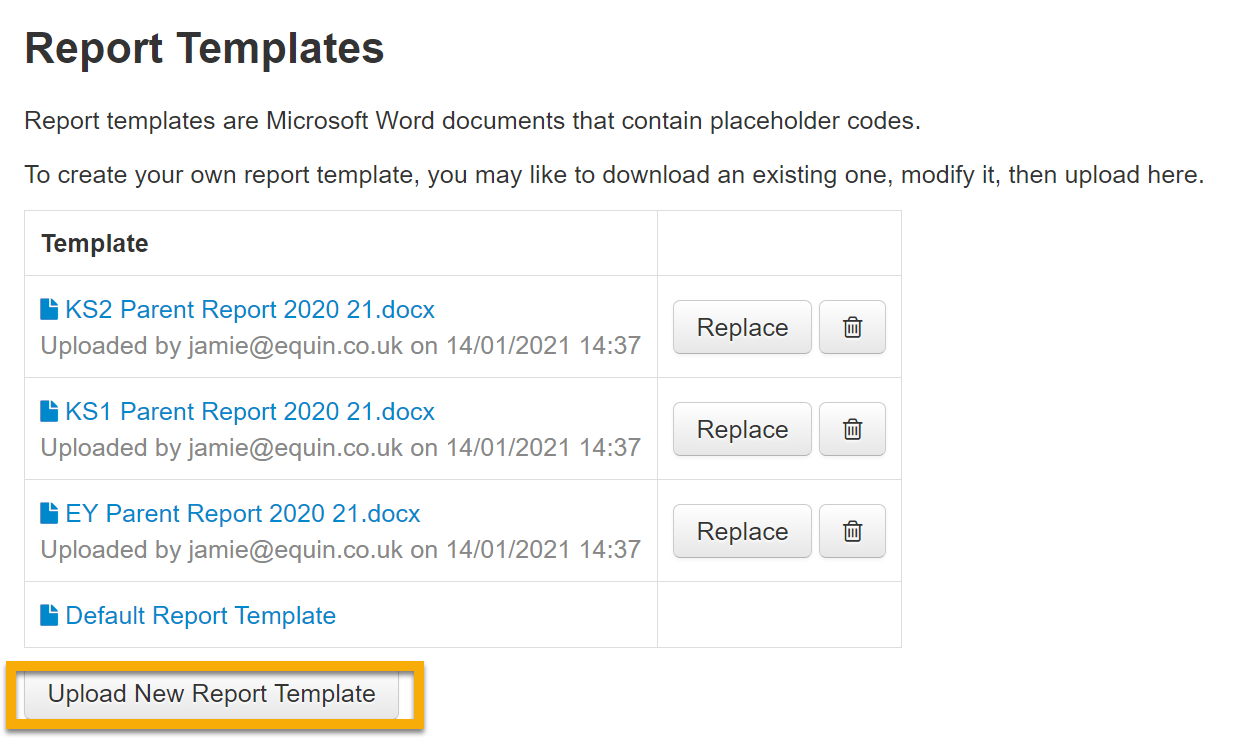
Task: Click the Report Templates page heading
Action: [205, 49]
